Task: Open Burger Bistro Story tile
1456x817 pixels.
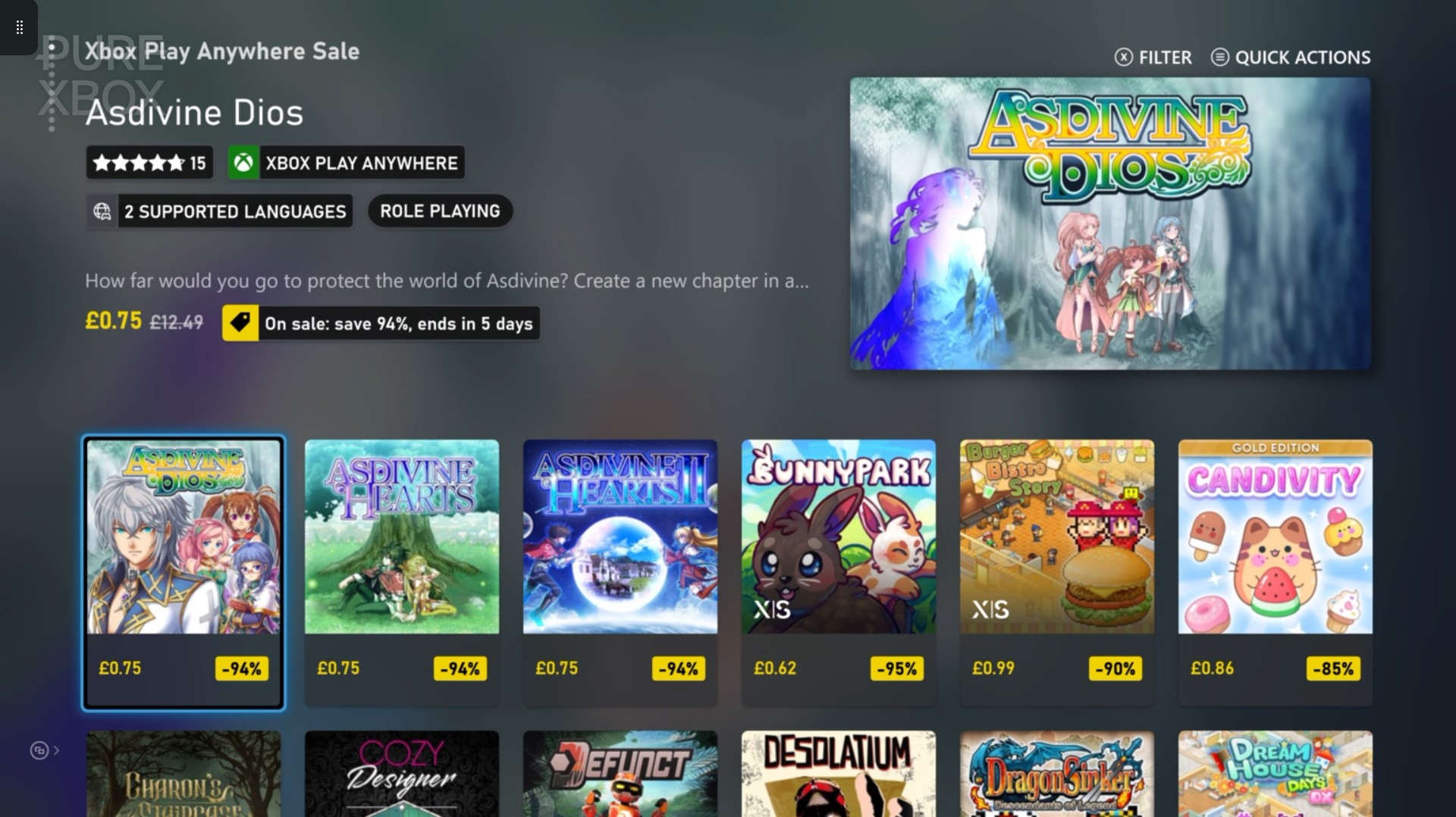Action: [1057, 573]
